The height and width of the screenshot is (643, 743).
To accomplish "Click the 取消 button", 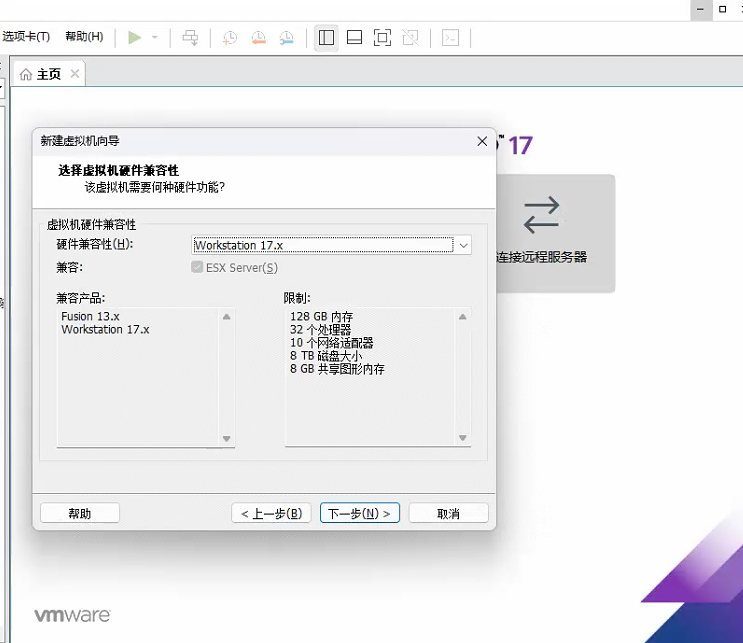I will pos(448,513).
